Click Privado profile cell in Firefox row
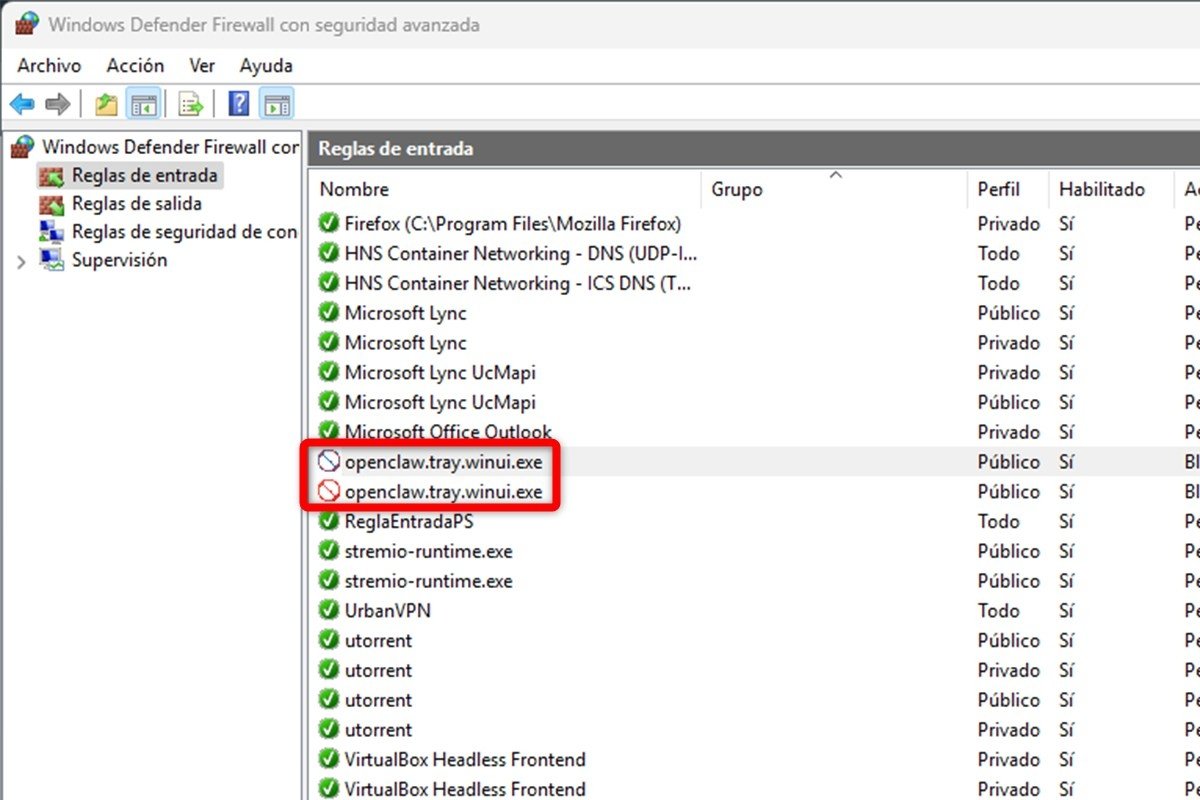Image resolution: width=1200 pixels, height=800 pixels. (x=1008, y=223)
